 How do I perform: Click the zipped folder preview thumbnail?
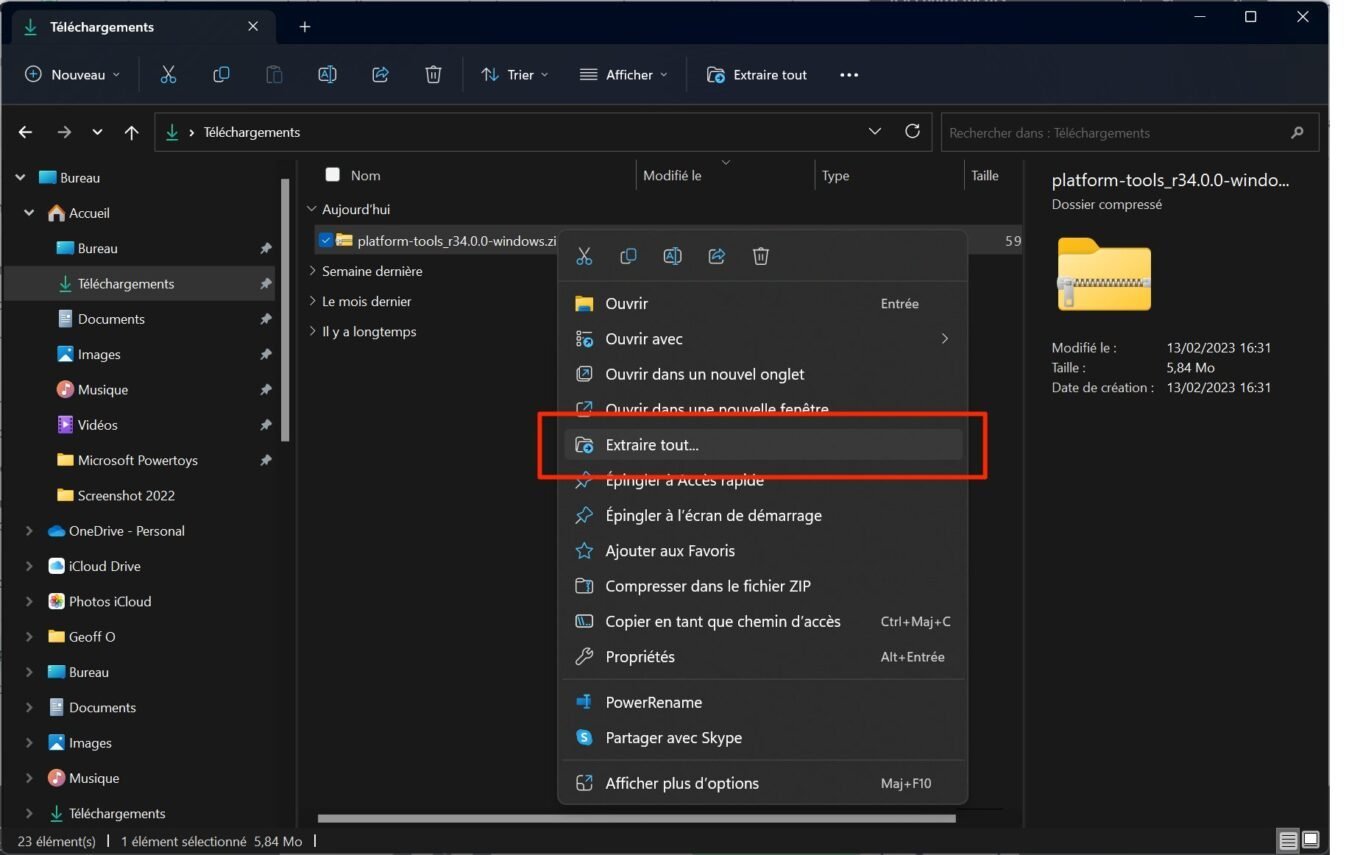coord(1104,274)
